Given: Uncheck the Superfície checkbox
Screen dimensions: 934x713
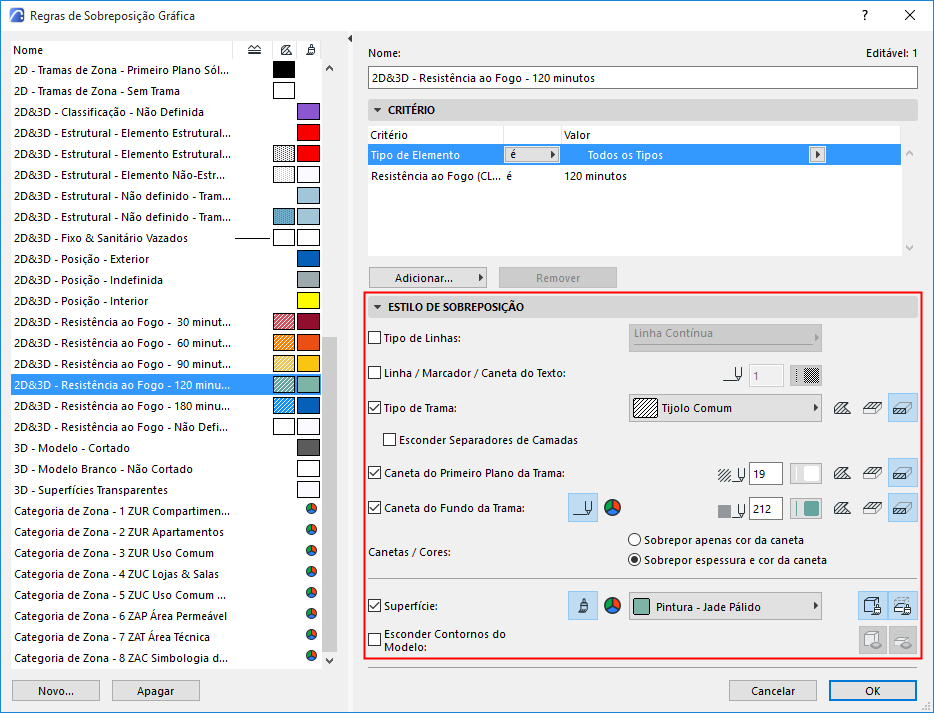Looking at the screenshot, I should 374,606.
